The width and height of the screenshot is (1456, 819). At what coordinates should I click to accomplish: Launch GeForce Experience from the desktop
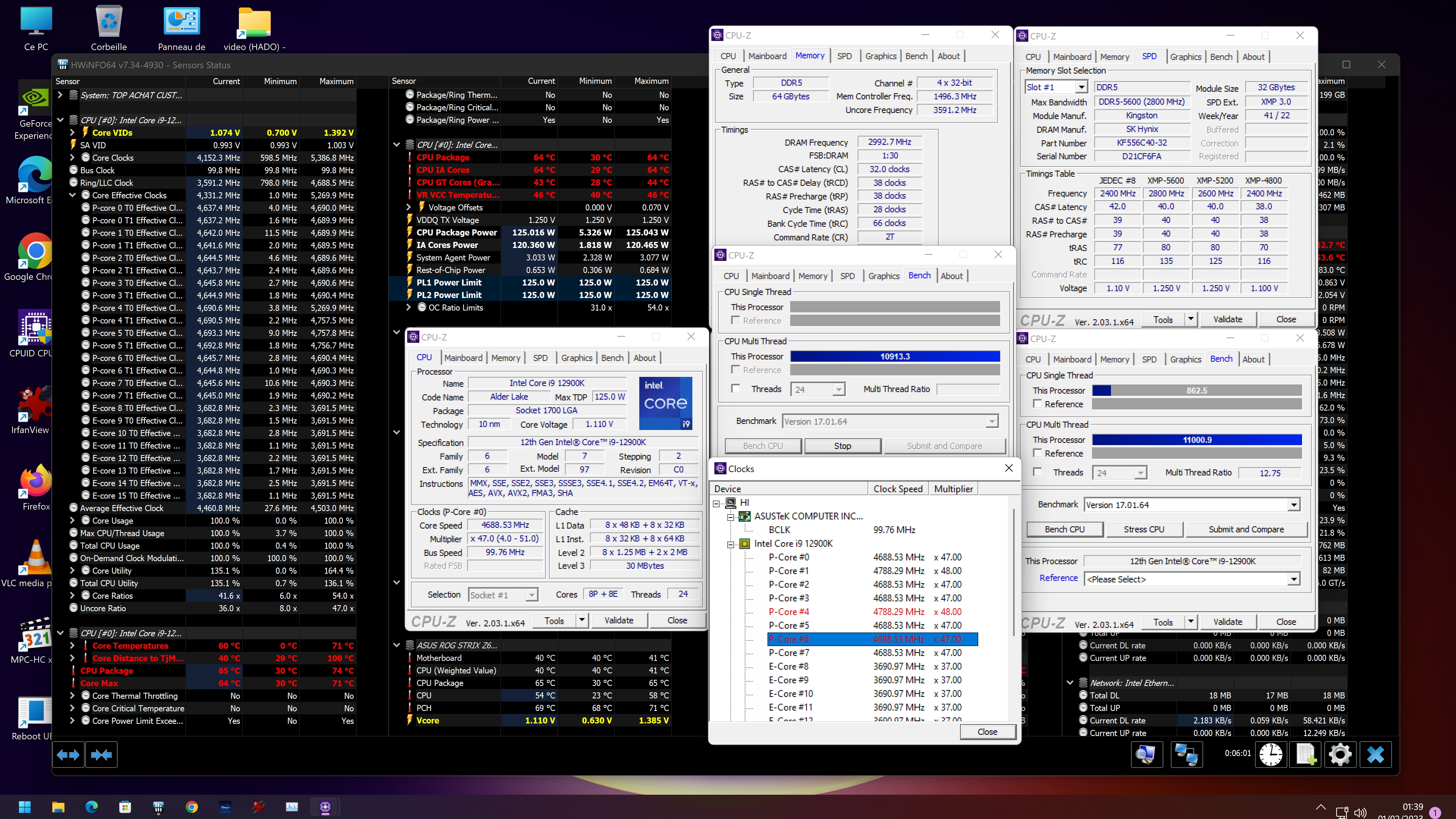[35, 110]
